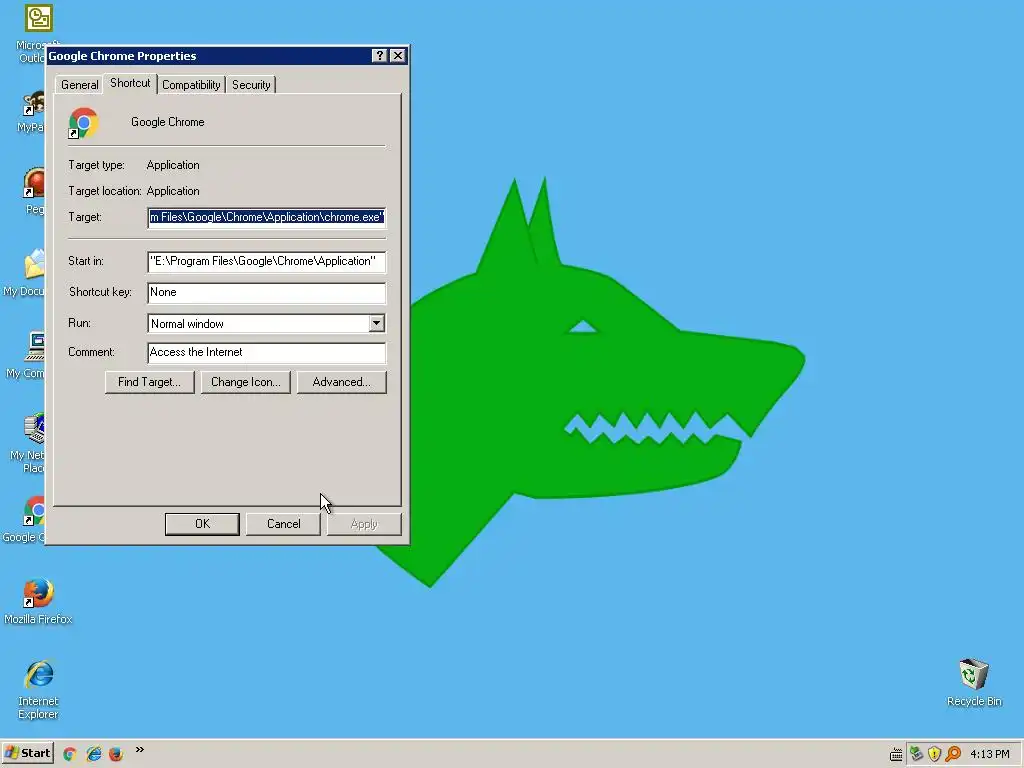
Task: Open the Microsoft Outlook desktop icon
Action: coord(39,18)
